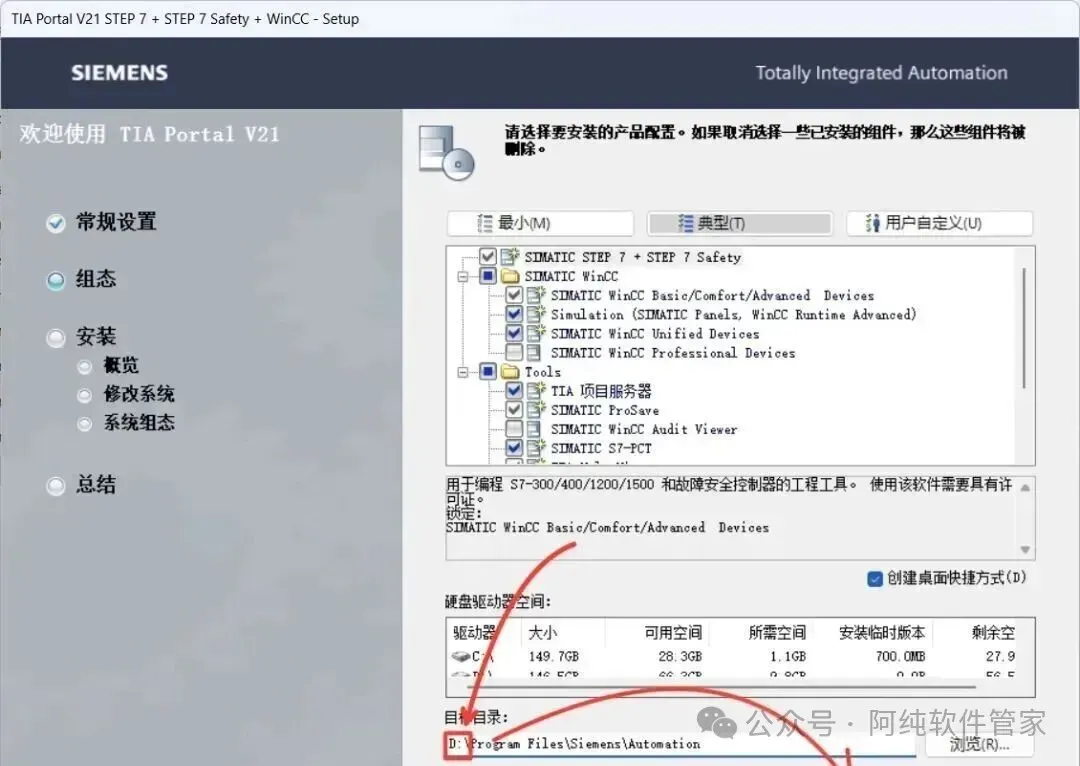Select the 常规设置 step in the sidebar

coord(101,222)
